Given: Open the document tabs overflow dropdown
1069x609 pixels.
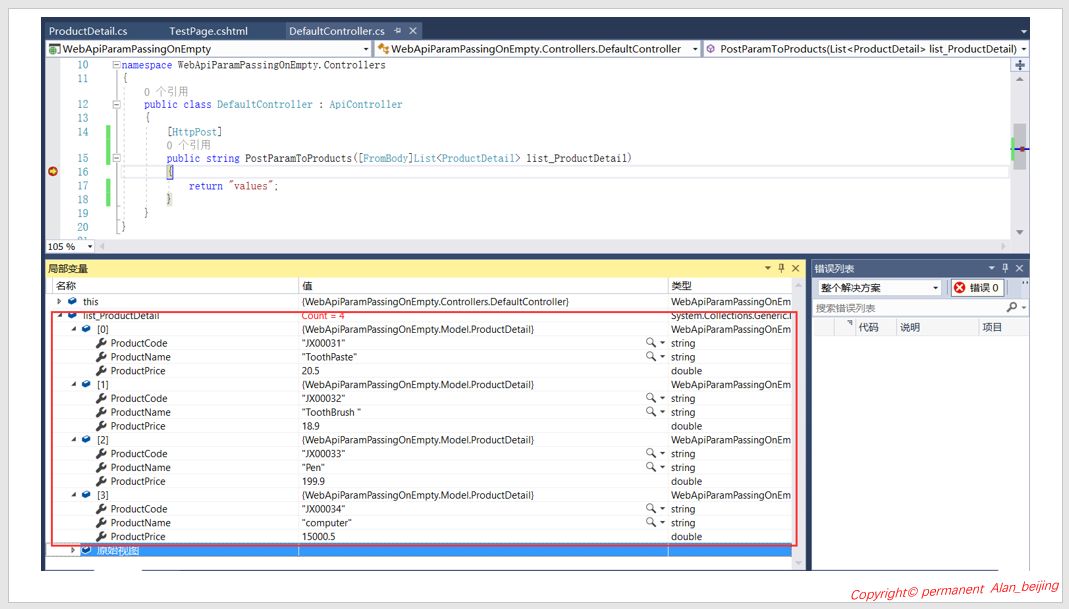Looking at the screenshot, I should pos(1023,31).
